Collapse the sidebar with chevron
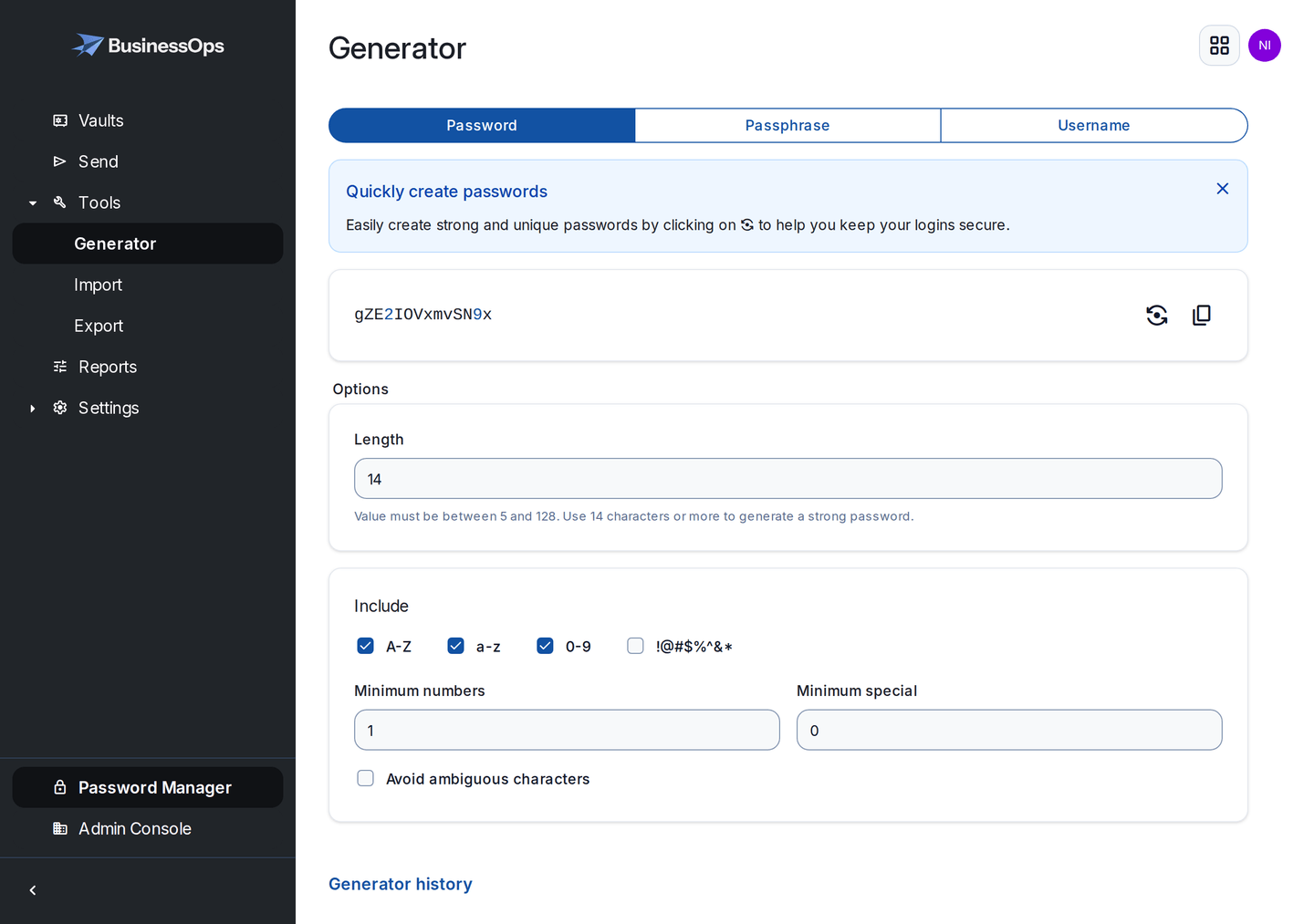Image resolution: width=1314 pixels, height=924 pixels. click(x=33, y=890)
